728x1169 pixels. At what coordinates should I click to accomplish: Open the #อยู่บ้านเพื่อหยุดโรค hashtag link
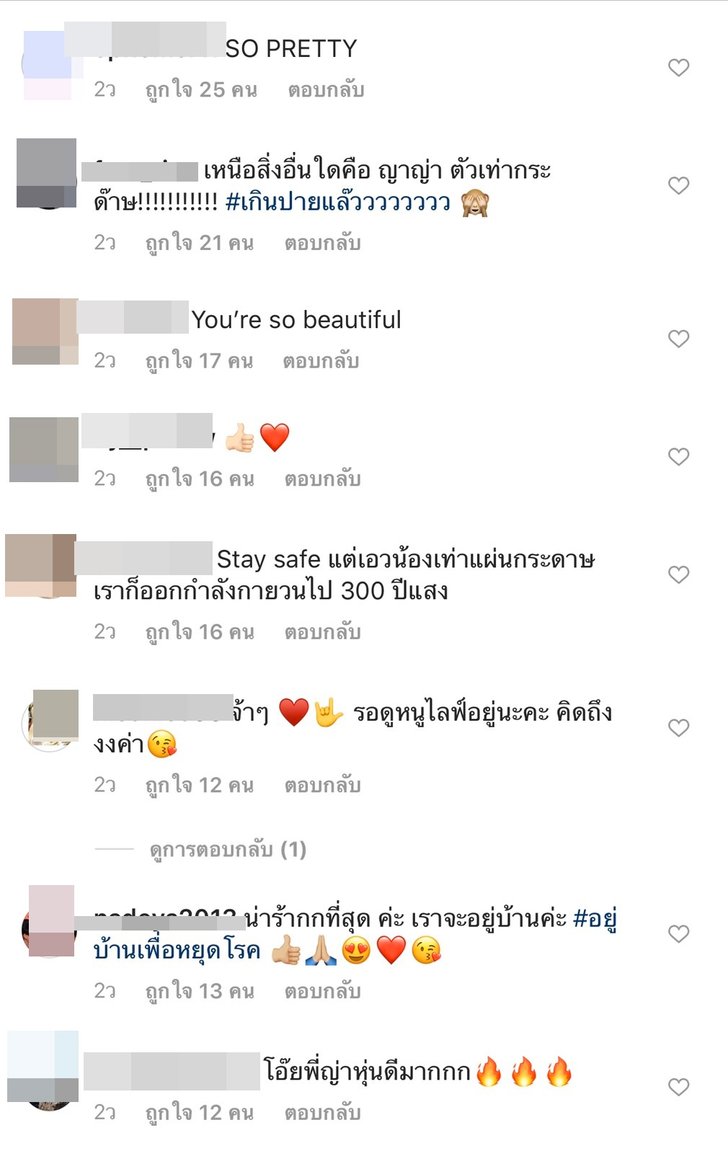(x=355, y=934)
